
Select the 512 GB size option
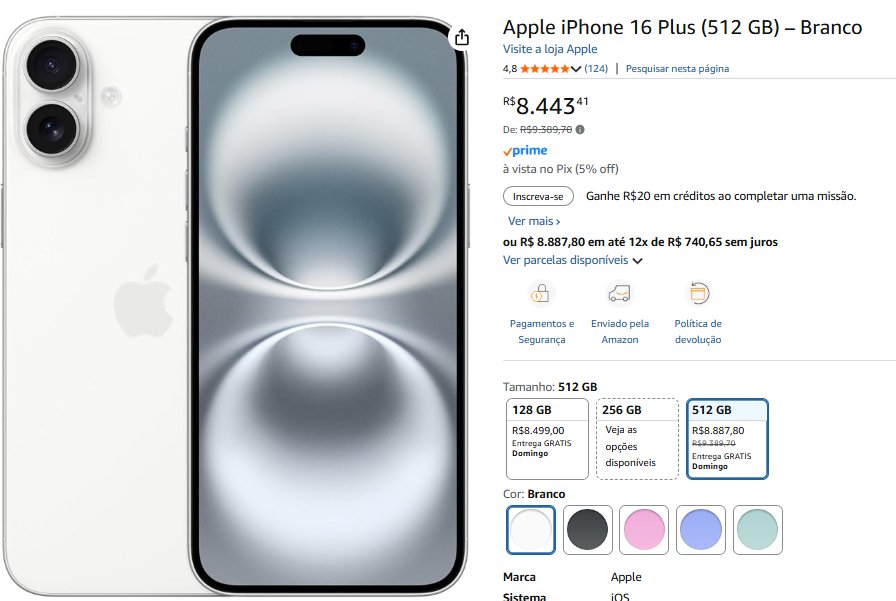click(727, 439)
